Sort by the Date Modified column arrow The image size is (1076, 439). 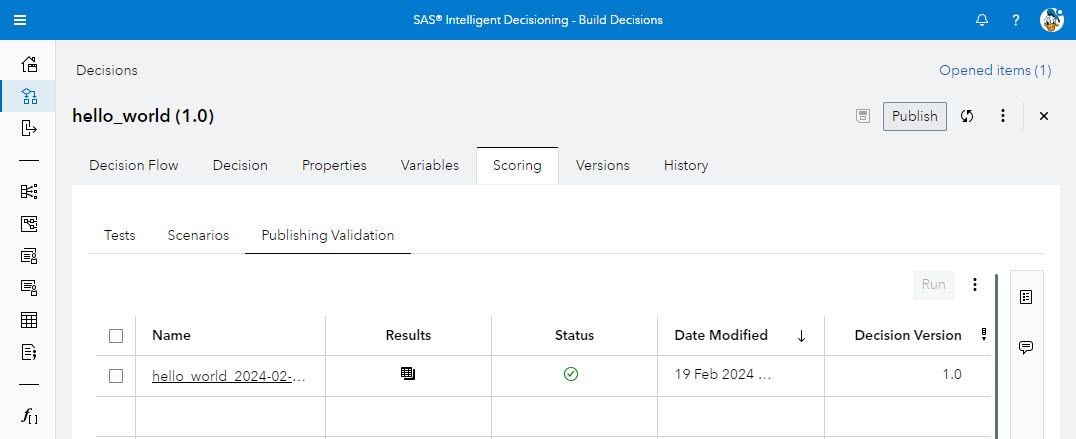click(801, 336)
